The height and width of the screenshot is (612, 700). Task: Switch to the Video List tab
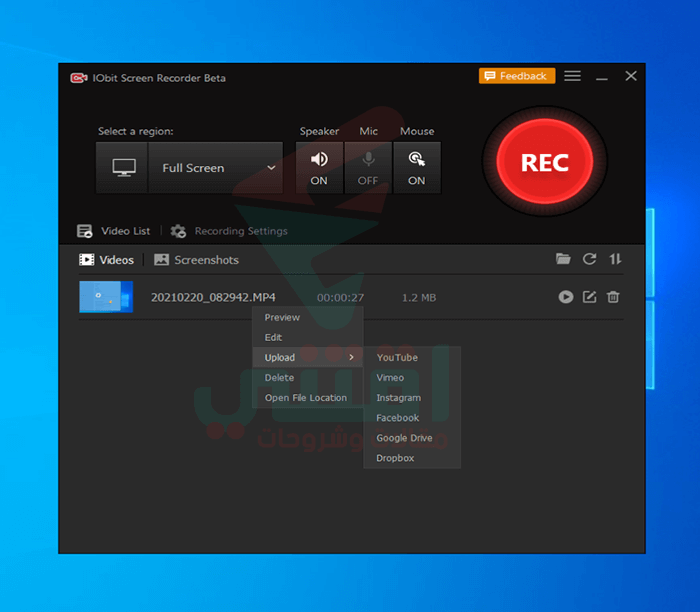tap(113, 231)
